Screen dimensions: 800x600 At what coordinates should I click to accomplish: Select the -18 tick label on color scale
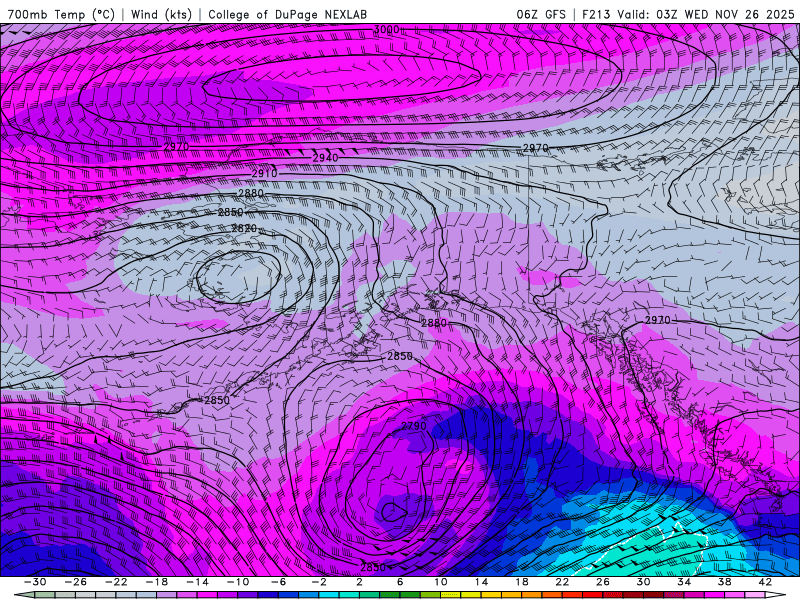[x=157, y=582]
